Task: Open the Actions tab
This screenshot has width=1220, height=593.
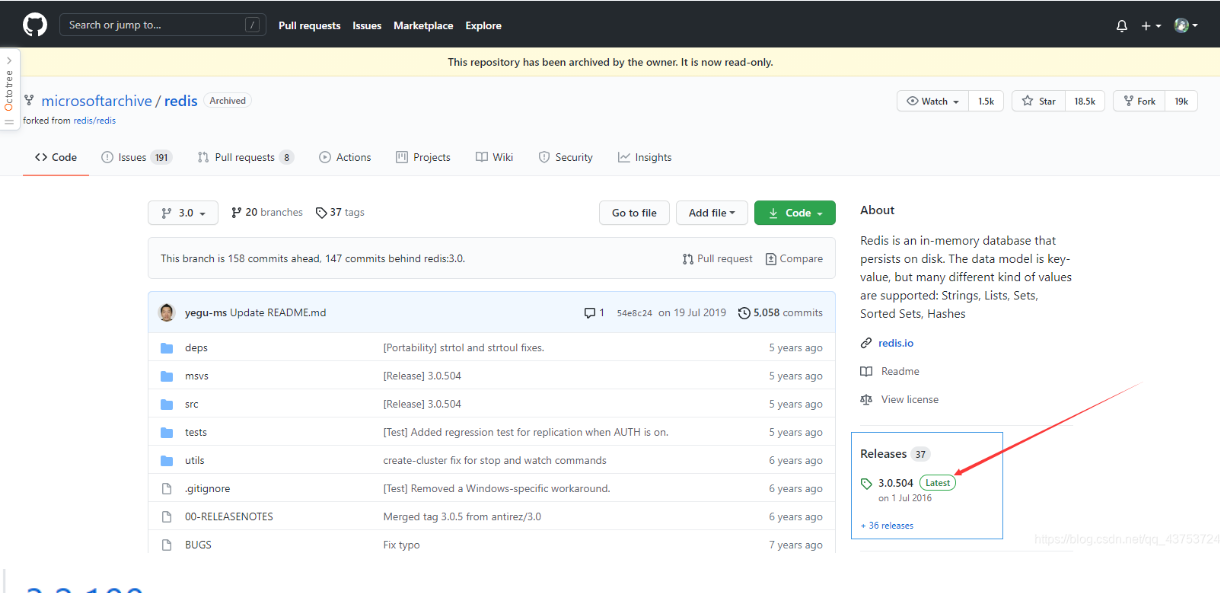Action: coord(345,157)
